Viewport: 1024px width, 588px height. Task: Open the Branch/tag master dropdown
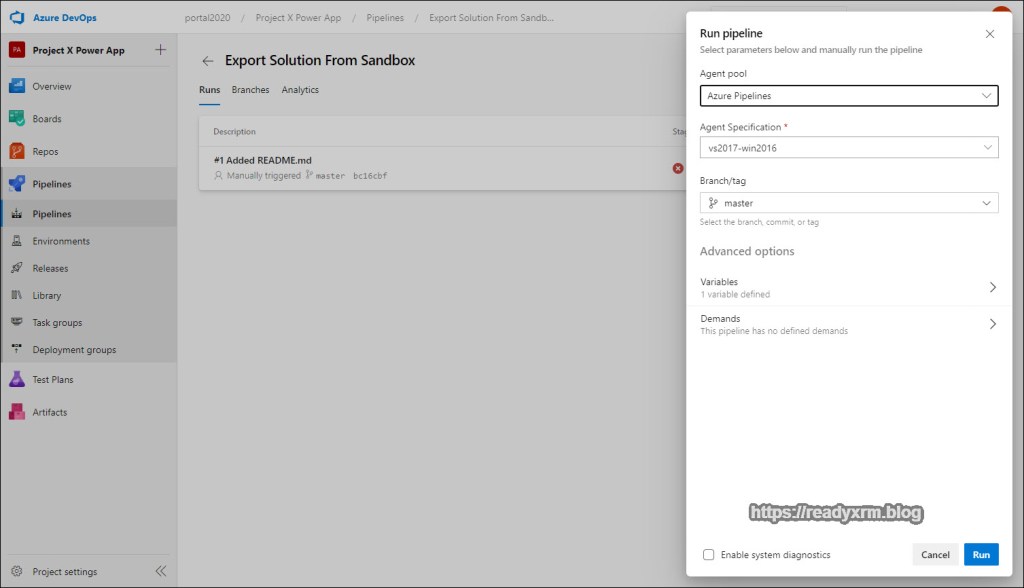click(x=848, y=203)
